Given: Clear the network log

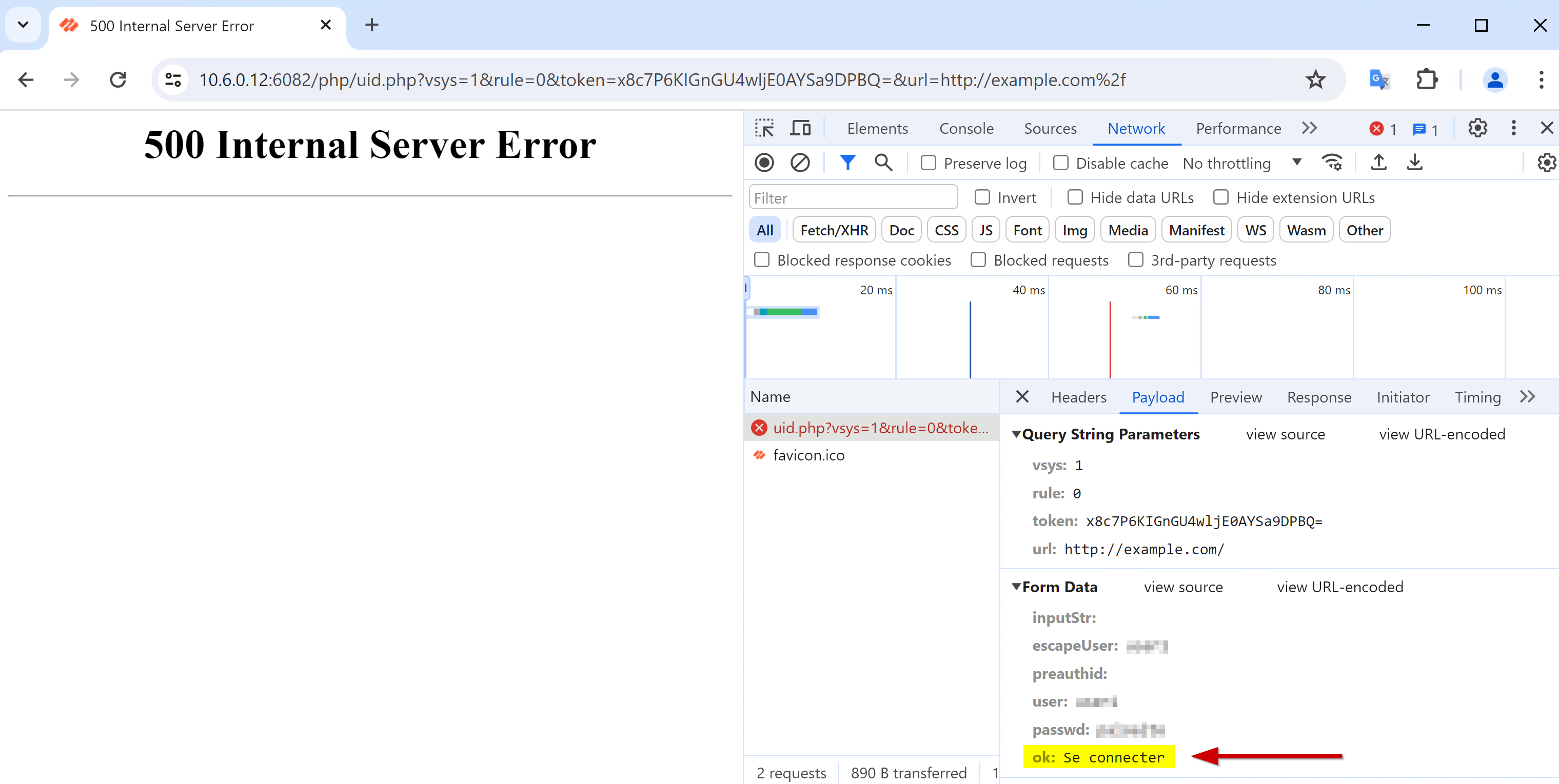Looking at the screenshot, I should point(799,163).
